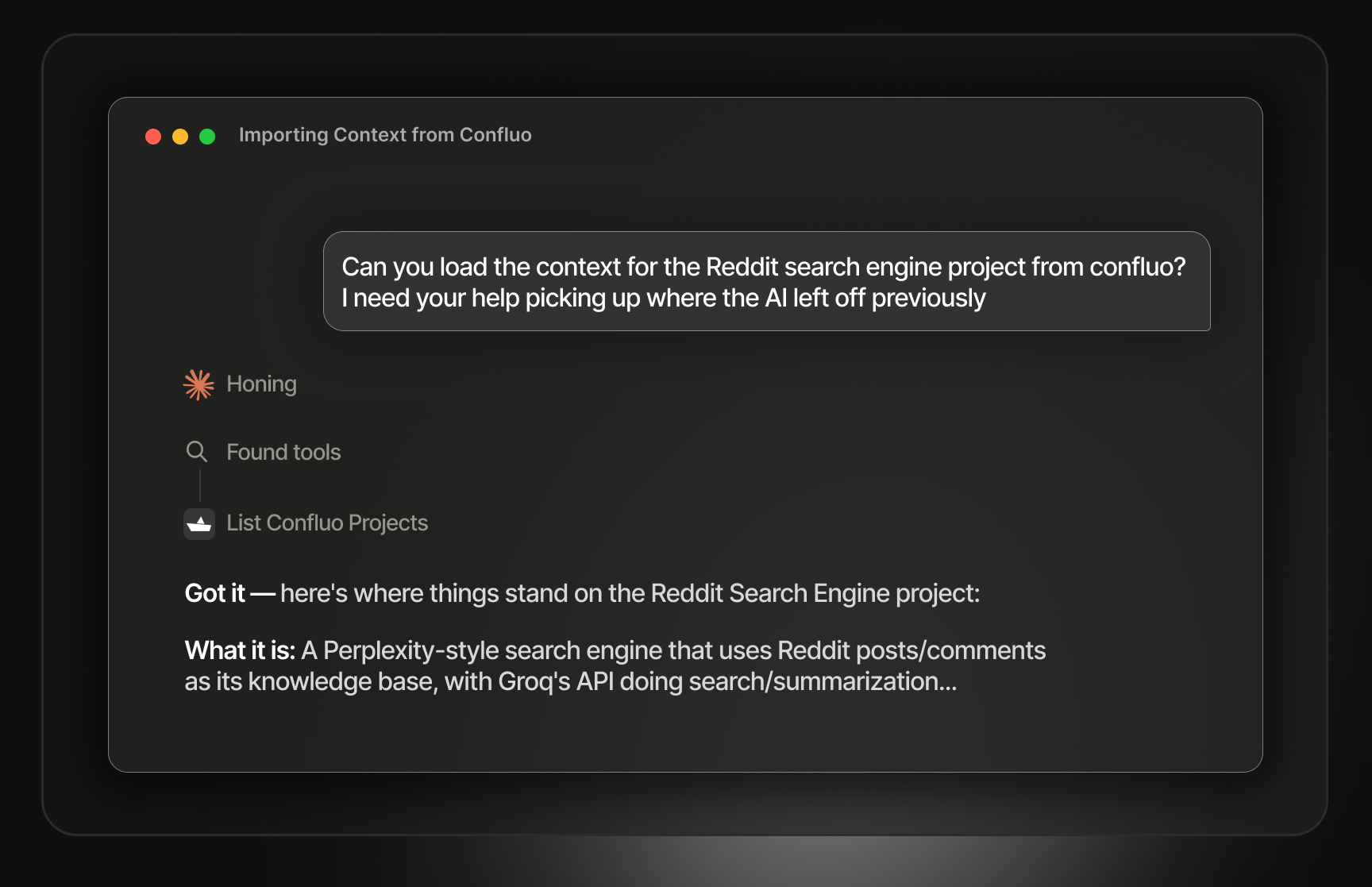1372x887 pixels.
Task: Select the user message bubble about Reddit project
Action: point(766,281)
